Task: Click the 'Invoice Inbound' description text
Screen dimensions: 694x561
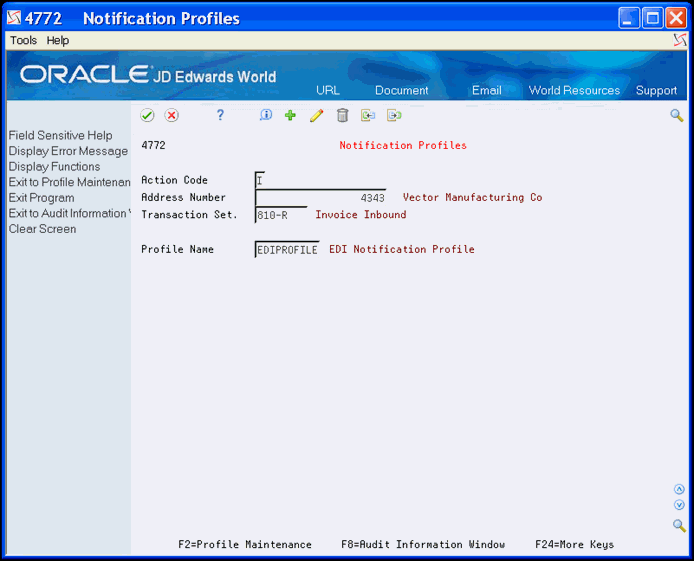Action: [361, 215]
